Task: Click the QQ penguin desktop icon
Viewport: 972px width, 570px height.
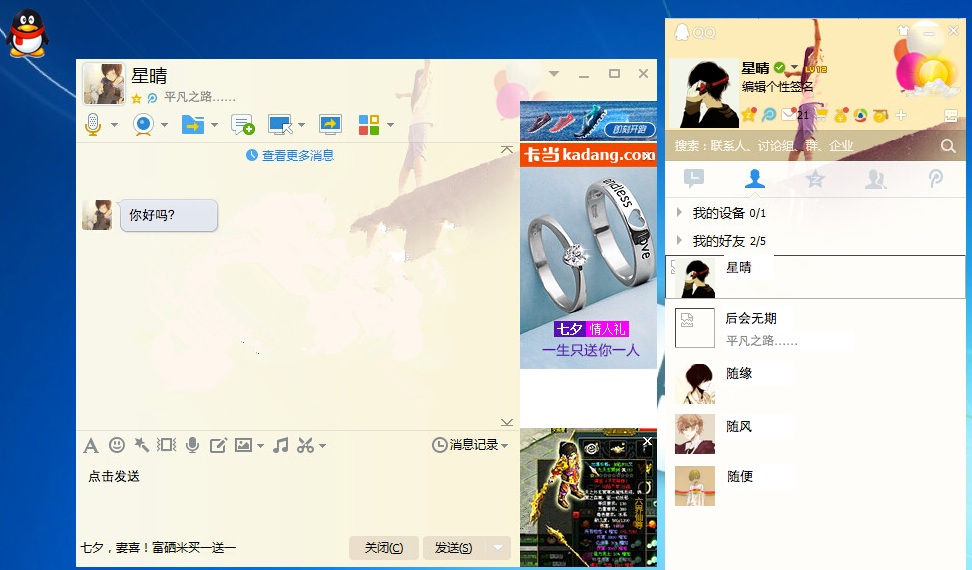Action: [27, 33]
